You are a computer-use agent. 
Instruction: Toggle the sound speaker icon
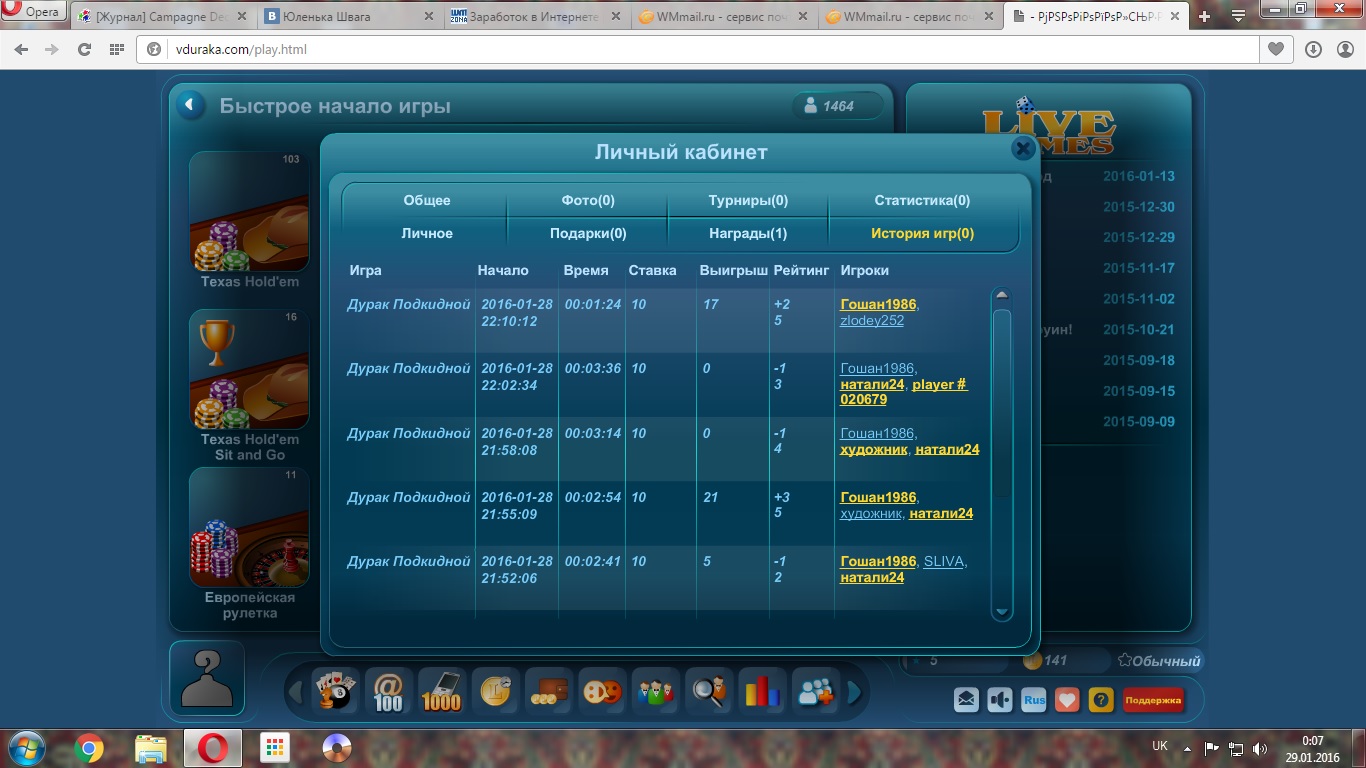point(1000,700)
